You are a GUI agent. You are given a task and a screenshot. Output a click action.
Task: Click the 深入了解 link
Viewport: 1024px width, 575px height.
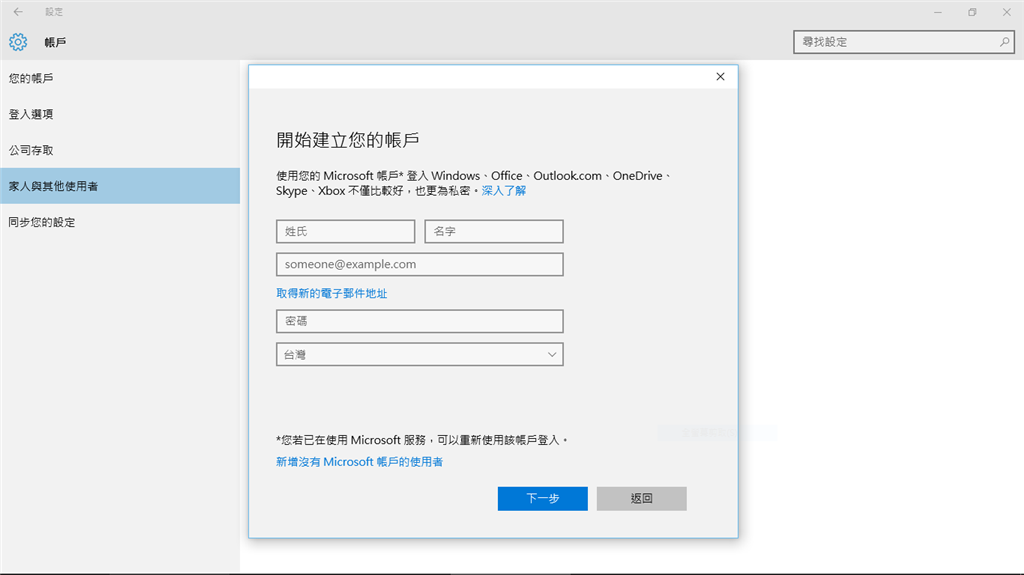point(504,191)
